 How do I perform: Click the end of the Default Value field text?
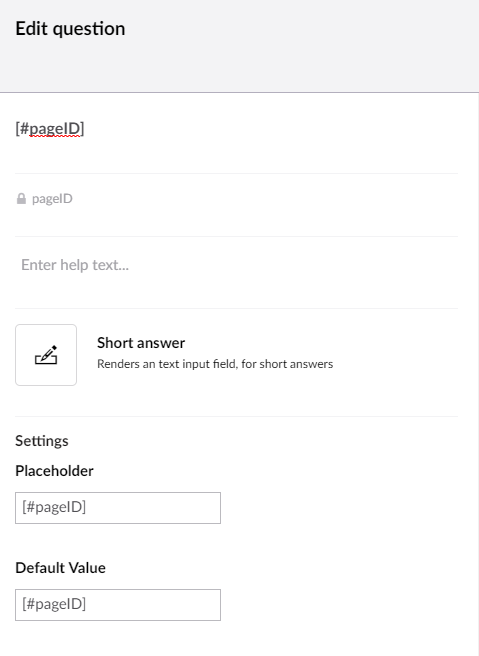87,605
